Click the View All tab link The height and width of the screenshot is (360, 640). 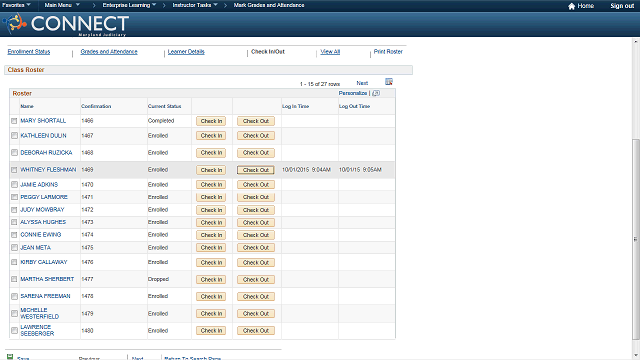pyautogui.click(x=330, y=52)
